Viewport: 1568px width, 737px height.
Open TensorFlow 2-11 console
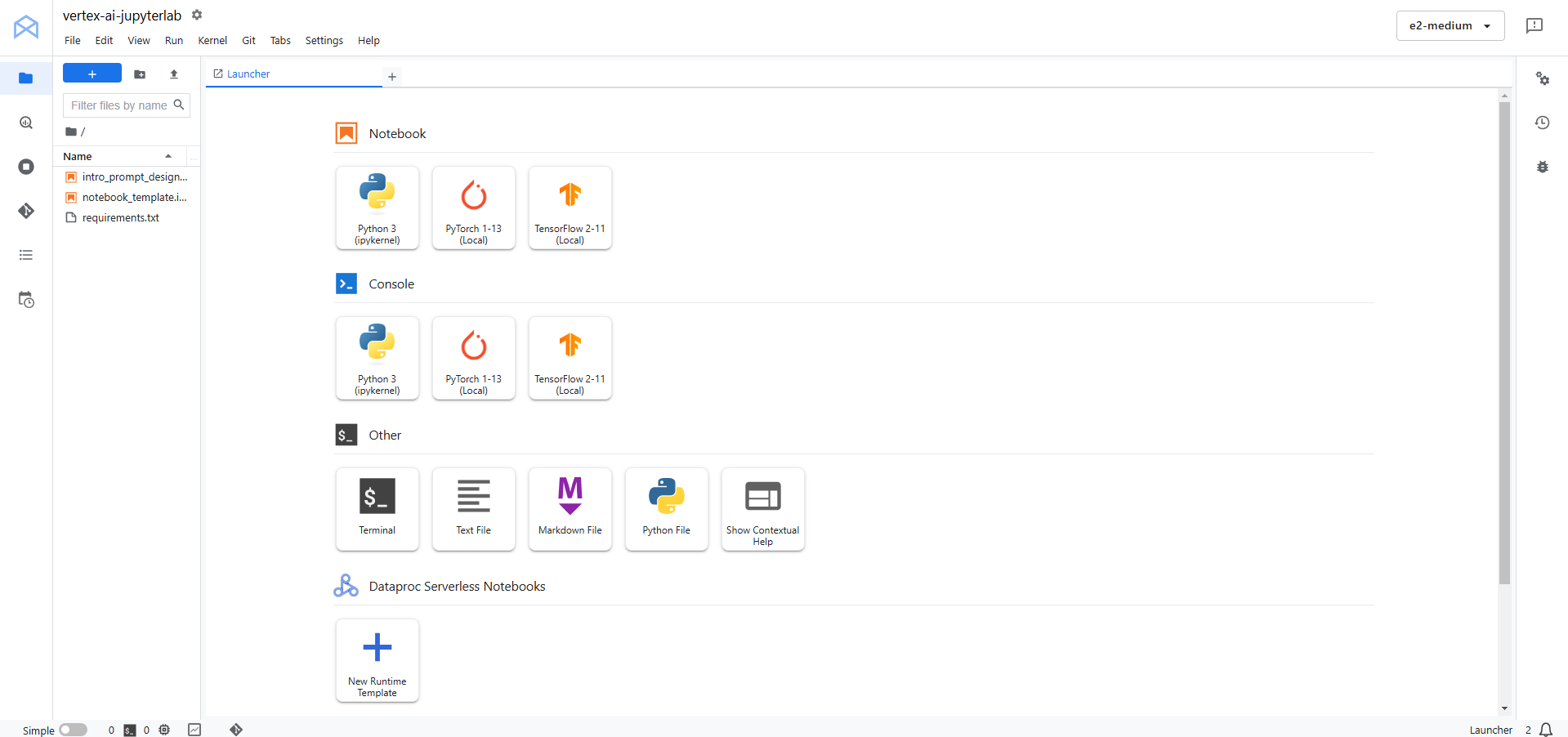(570, 358)
